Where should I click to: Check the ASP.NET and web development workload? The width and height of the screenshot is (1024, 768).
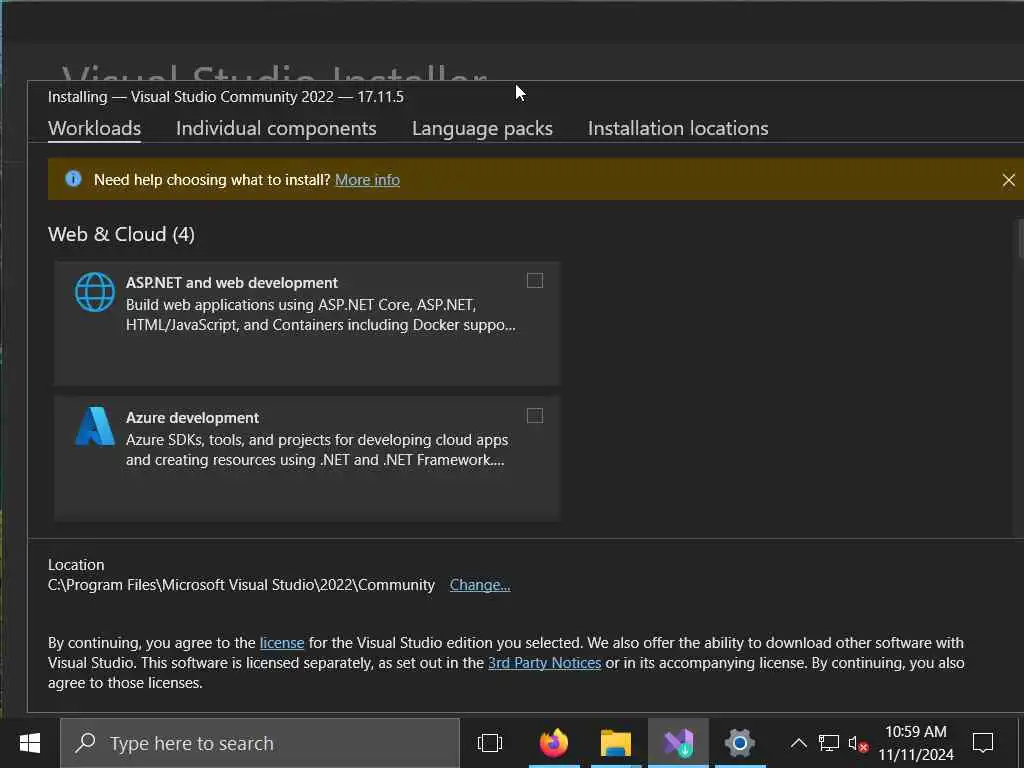tap(535, 281)
